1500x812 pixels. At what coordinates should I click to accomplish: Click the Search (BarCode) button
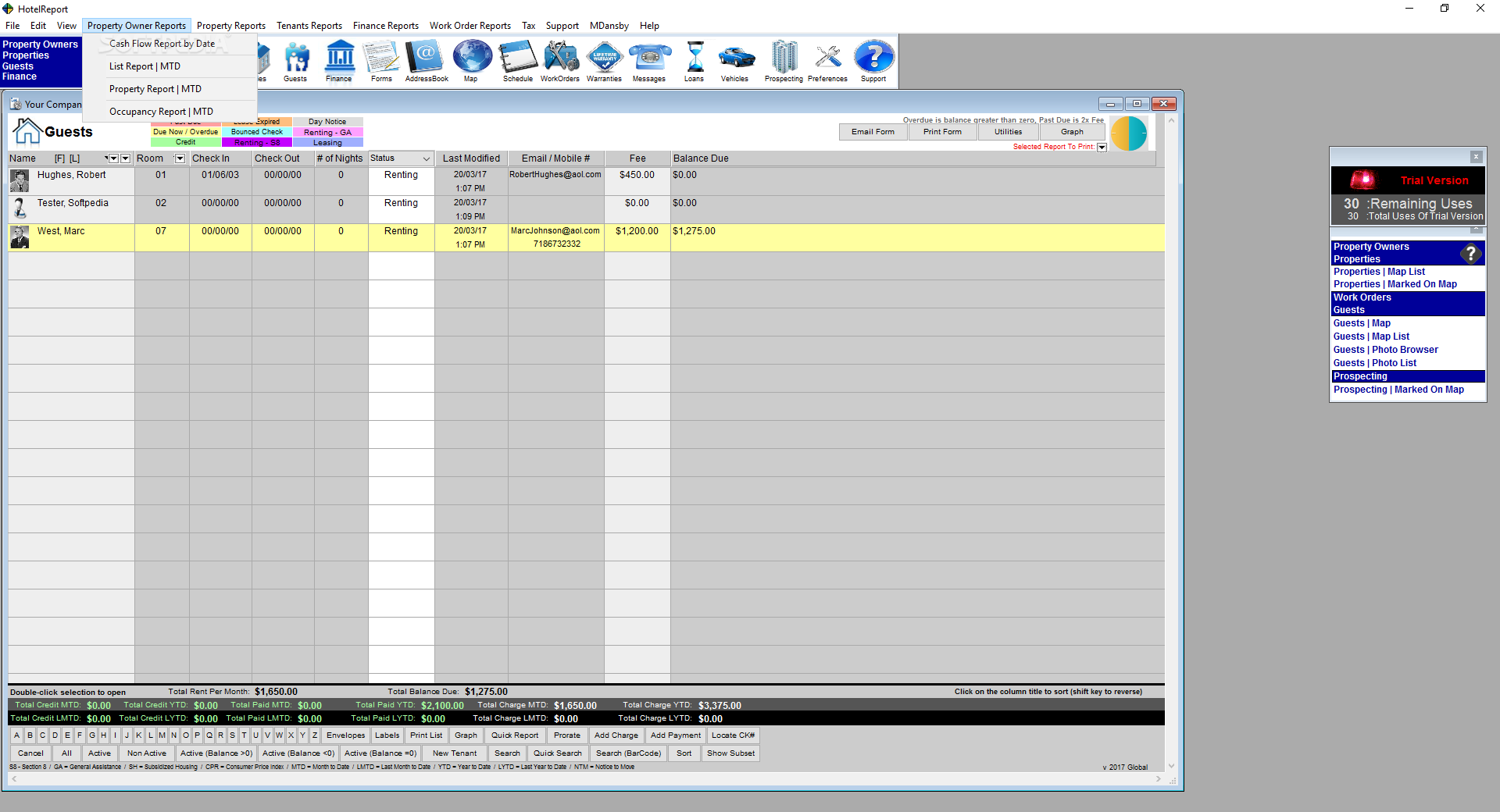(x=628, y=753)
